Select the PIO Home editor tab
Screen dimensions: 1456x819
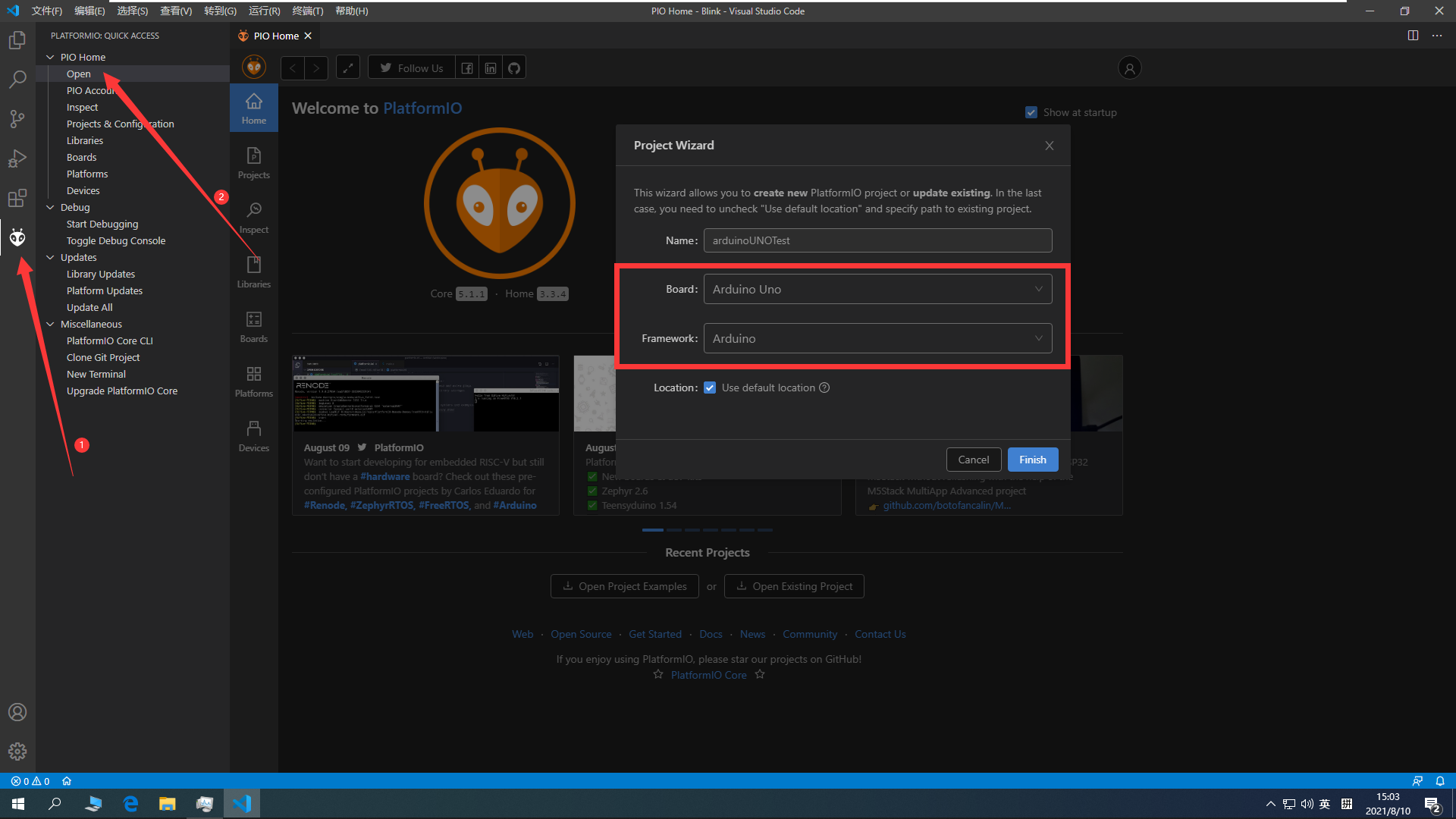275,36
